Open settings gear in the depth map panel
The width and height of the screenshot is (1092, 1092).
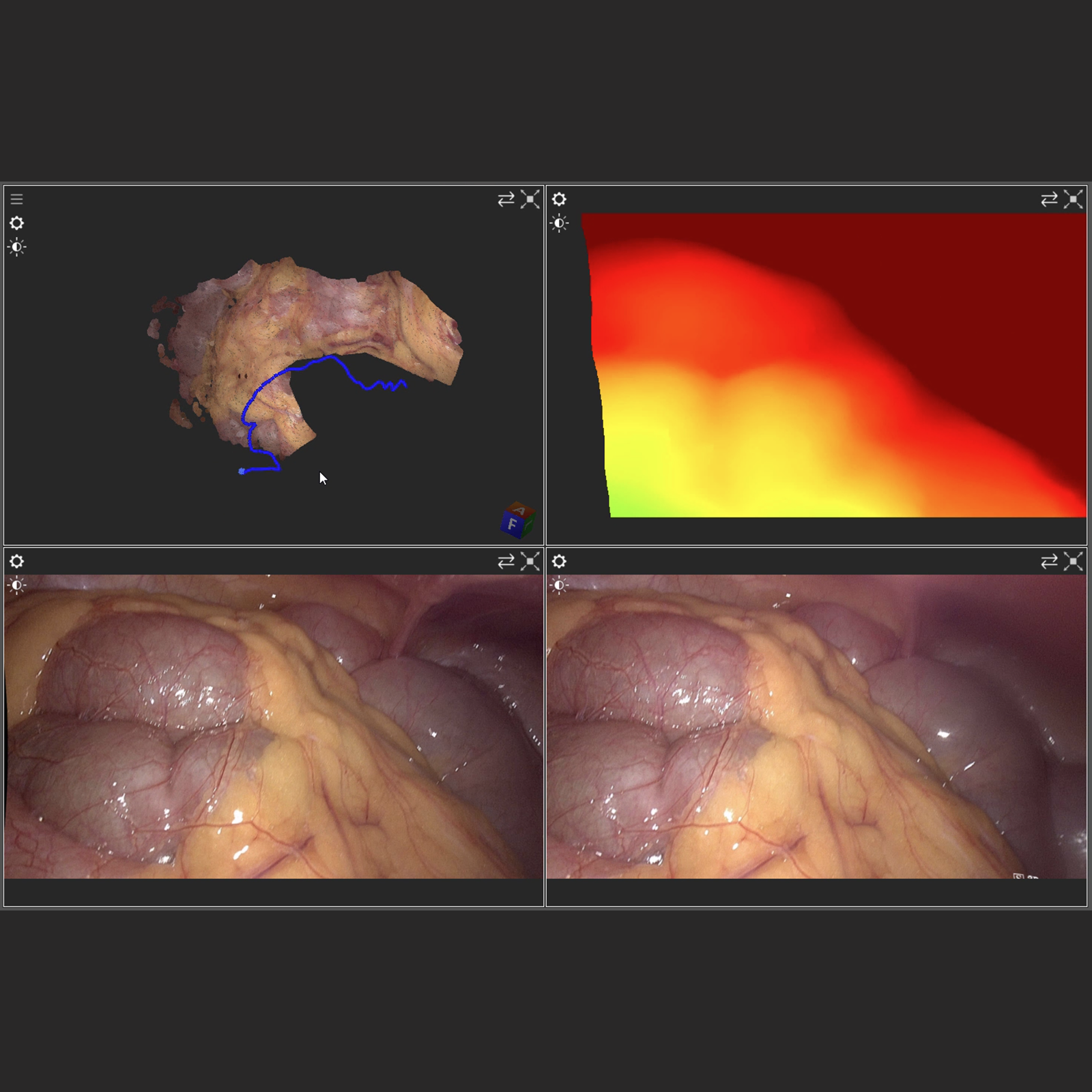pos(559,199)
